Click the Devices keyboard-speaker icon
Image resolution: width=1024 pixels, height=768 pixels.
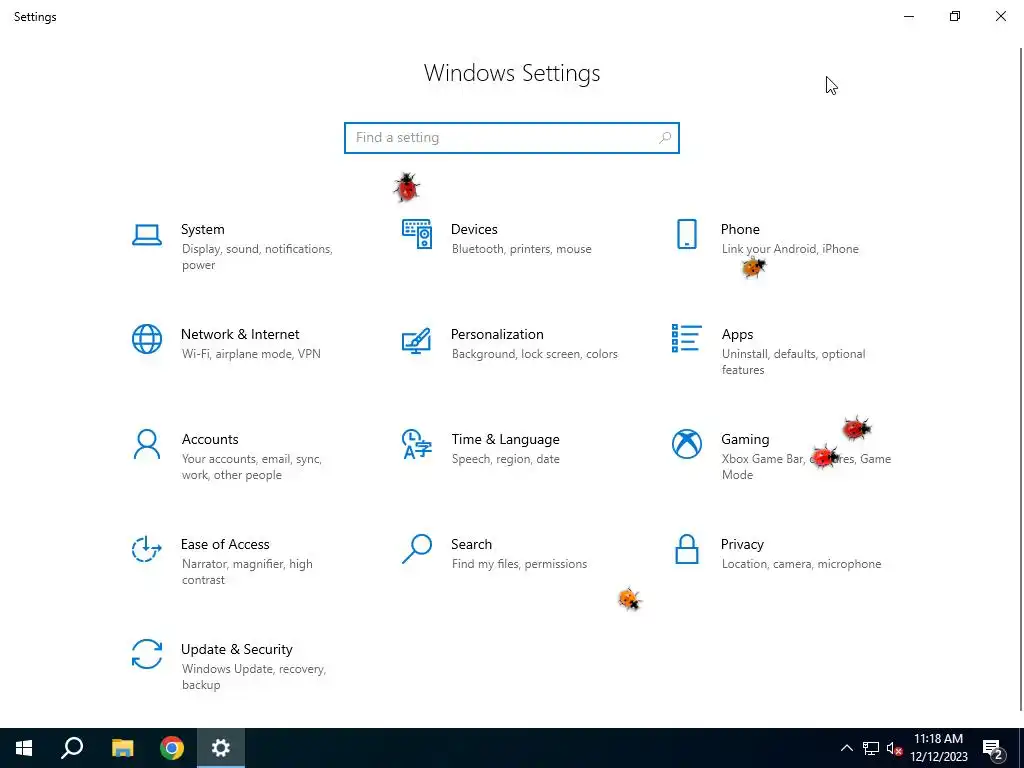(417, 234)
